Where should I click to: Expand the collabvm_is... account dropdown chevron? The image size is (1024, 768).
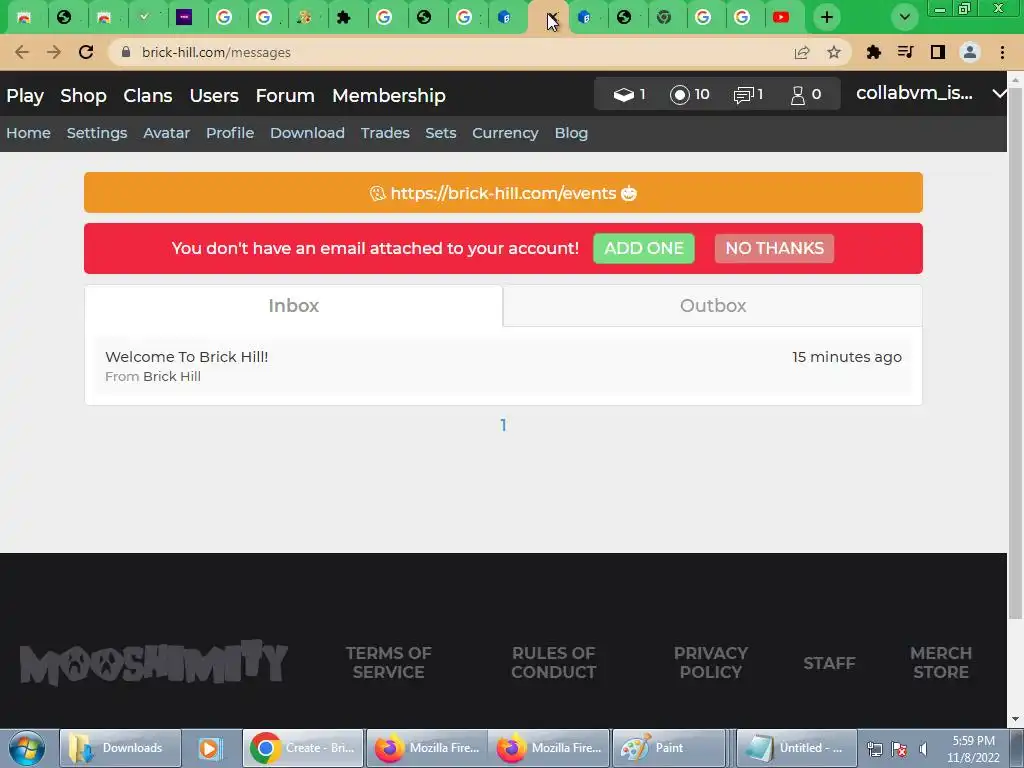coord(999,94)
